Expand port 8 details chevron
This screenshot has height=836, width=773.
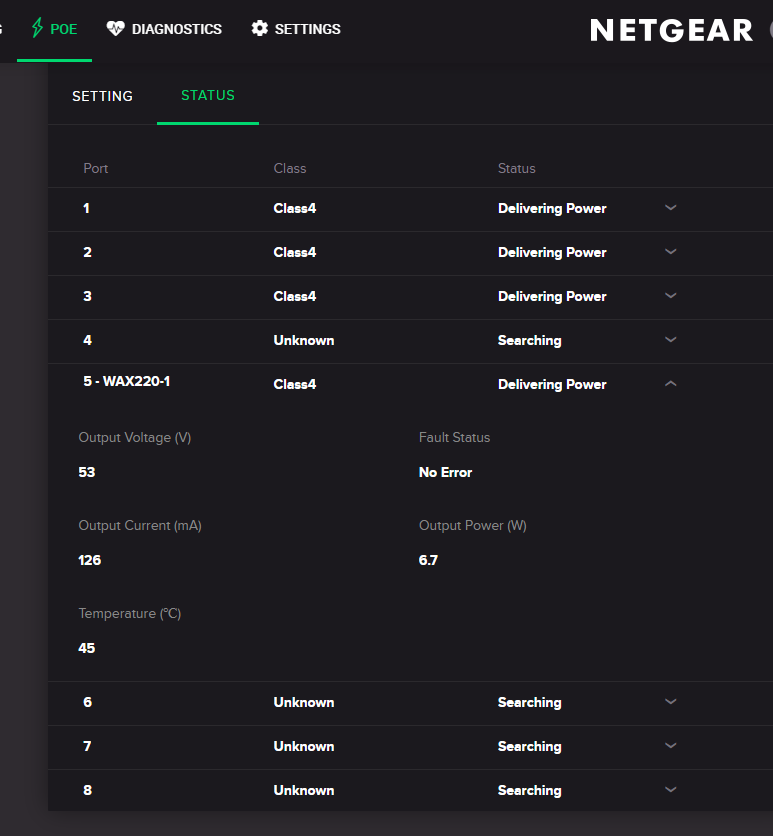pos(671,790)
